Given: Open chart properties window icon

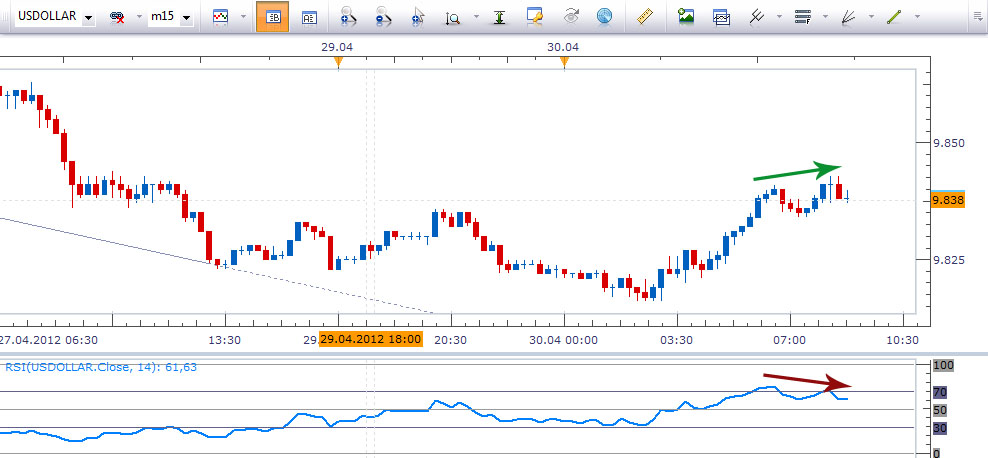Looking at the screenshot, I should click(x=535, y=16).
